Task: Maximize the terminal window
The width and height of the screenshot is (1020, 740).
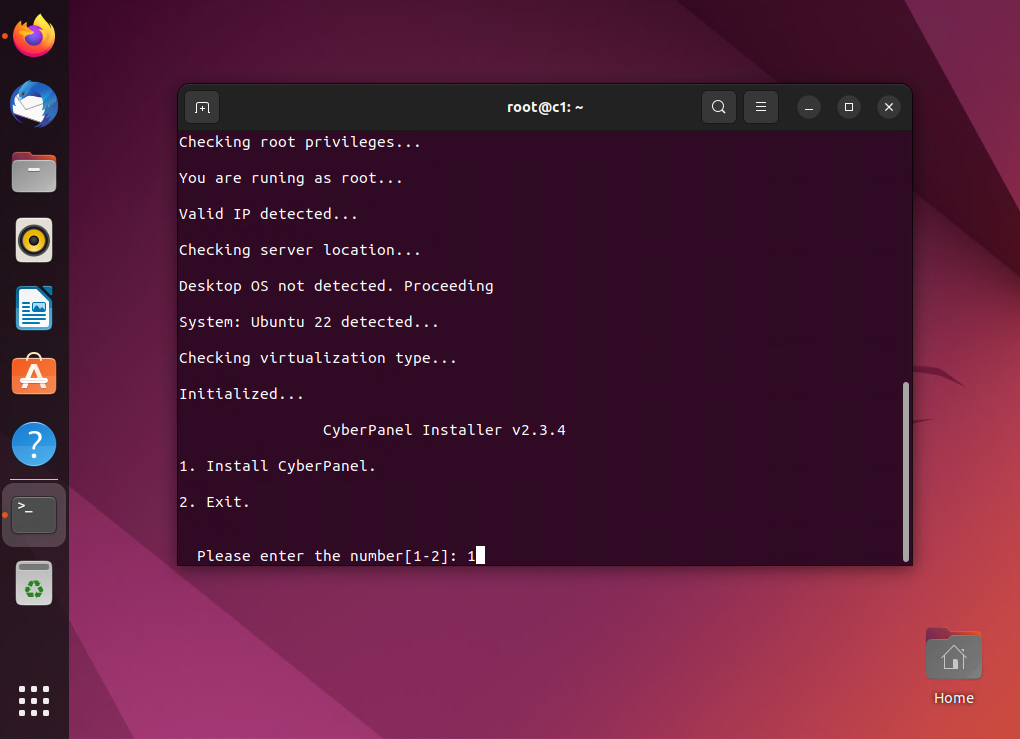Action: 848,107
